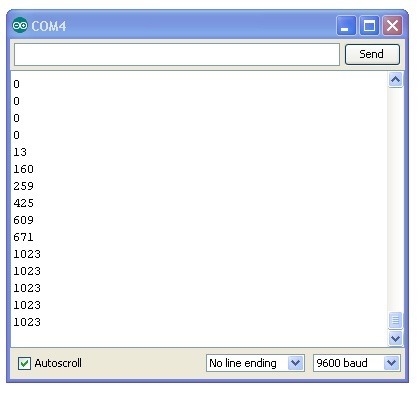Open the 9600 baud dropdown

tap(356, 363)
